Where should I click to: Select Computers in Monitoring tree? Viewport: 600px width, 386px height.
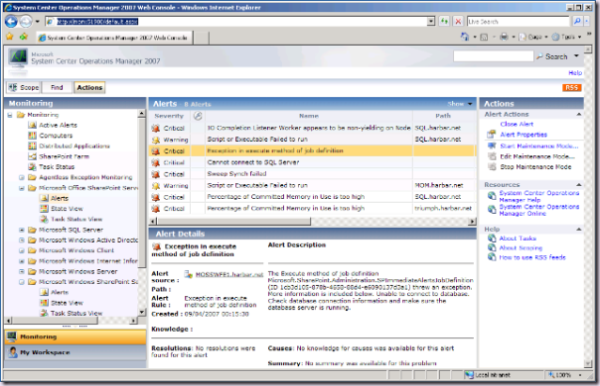(x=56, y=135)
